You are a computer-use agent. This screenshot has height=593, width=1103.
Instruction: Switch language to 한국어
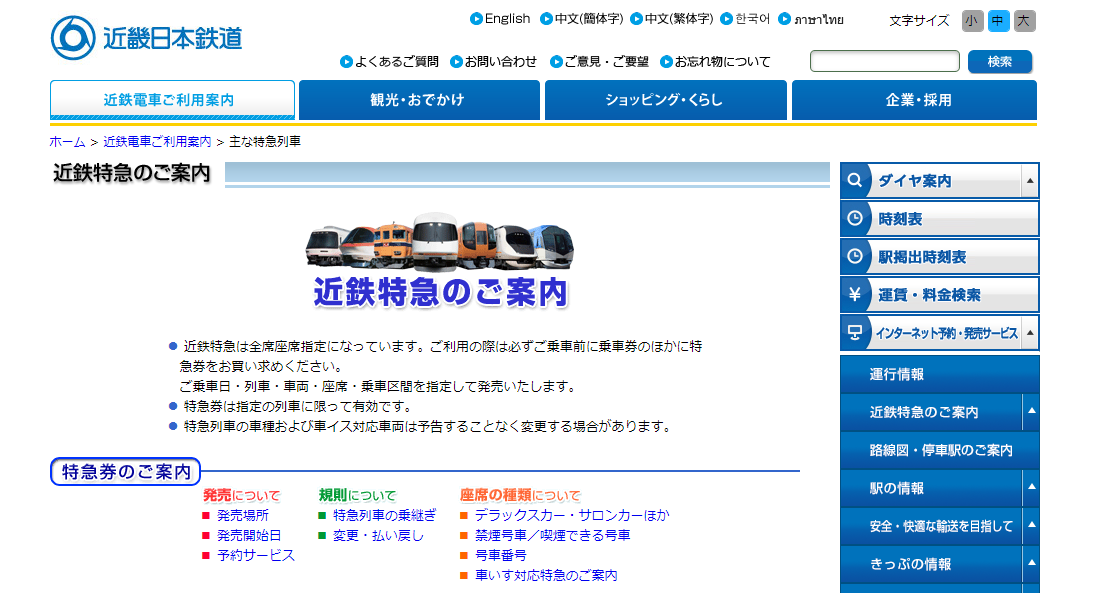tap(753, 19)
